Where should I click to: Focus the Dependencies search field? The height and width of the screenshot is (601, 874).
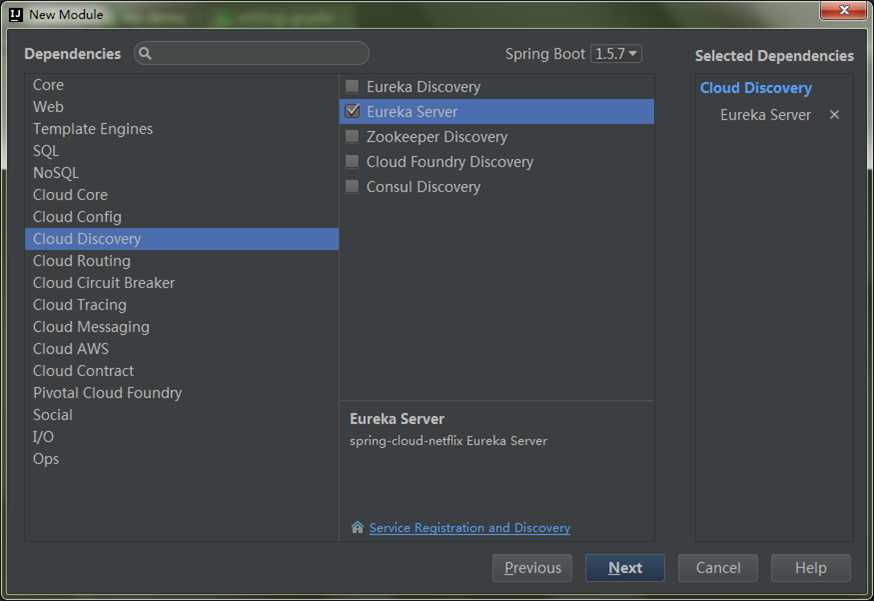(251, 54)
